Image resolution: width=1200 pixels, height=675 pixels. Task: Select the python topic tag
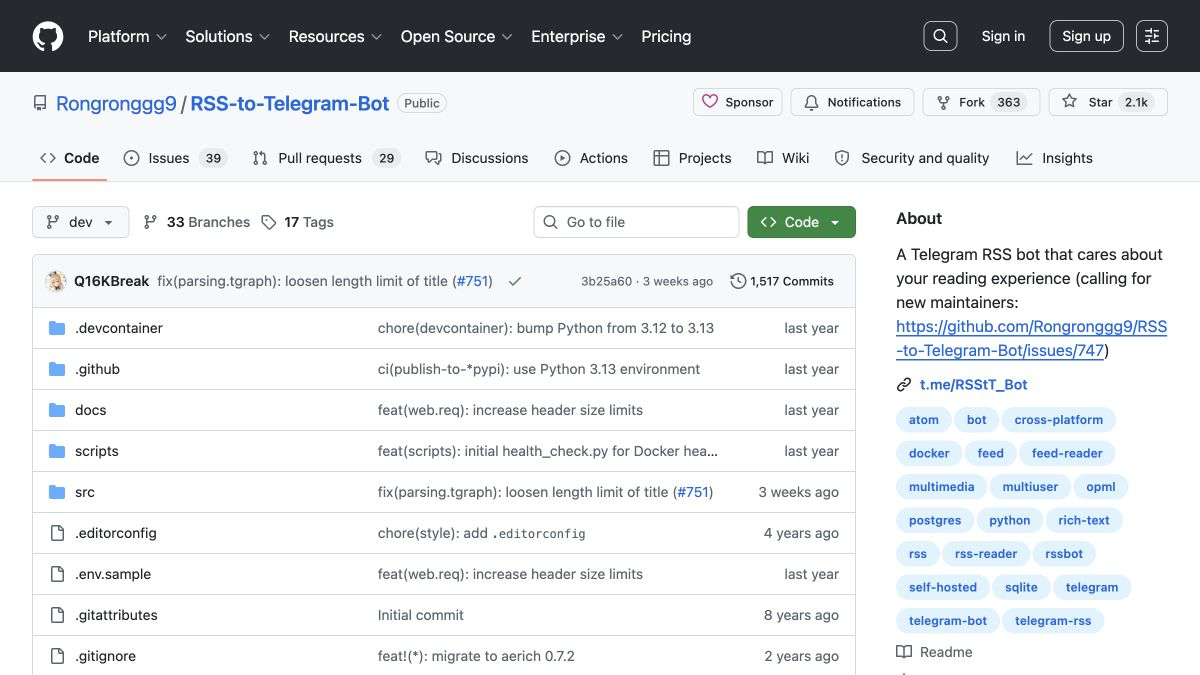(1009, 520)
